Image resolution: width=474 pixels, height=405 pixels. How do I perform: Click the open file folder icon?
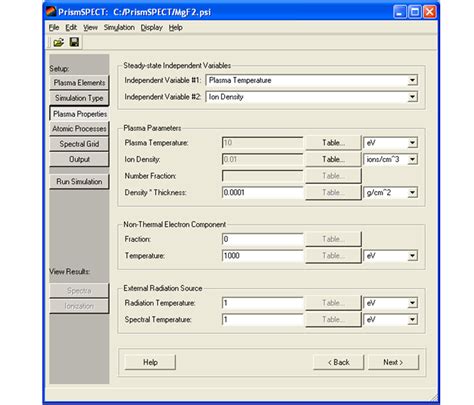pyautogui.click(x=59, y=42)
